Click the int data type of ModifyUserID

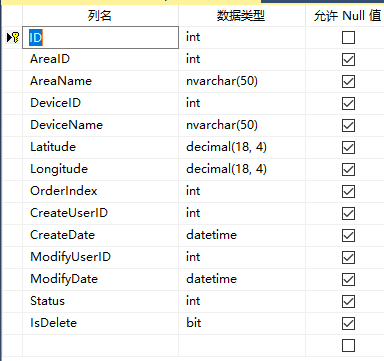242,257
